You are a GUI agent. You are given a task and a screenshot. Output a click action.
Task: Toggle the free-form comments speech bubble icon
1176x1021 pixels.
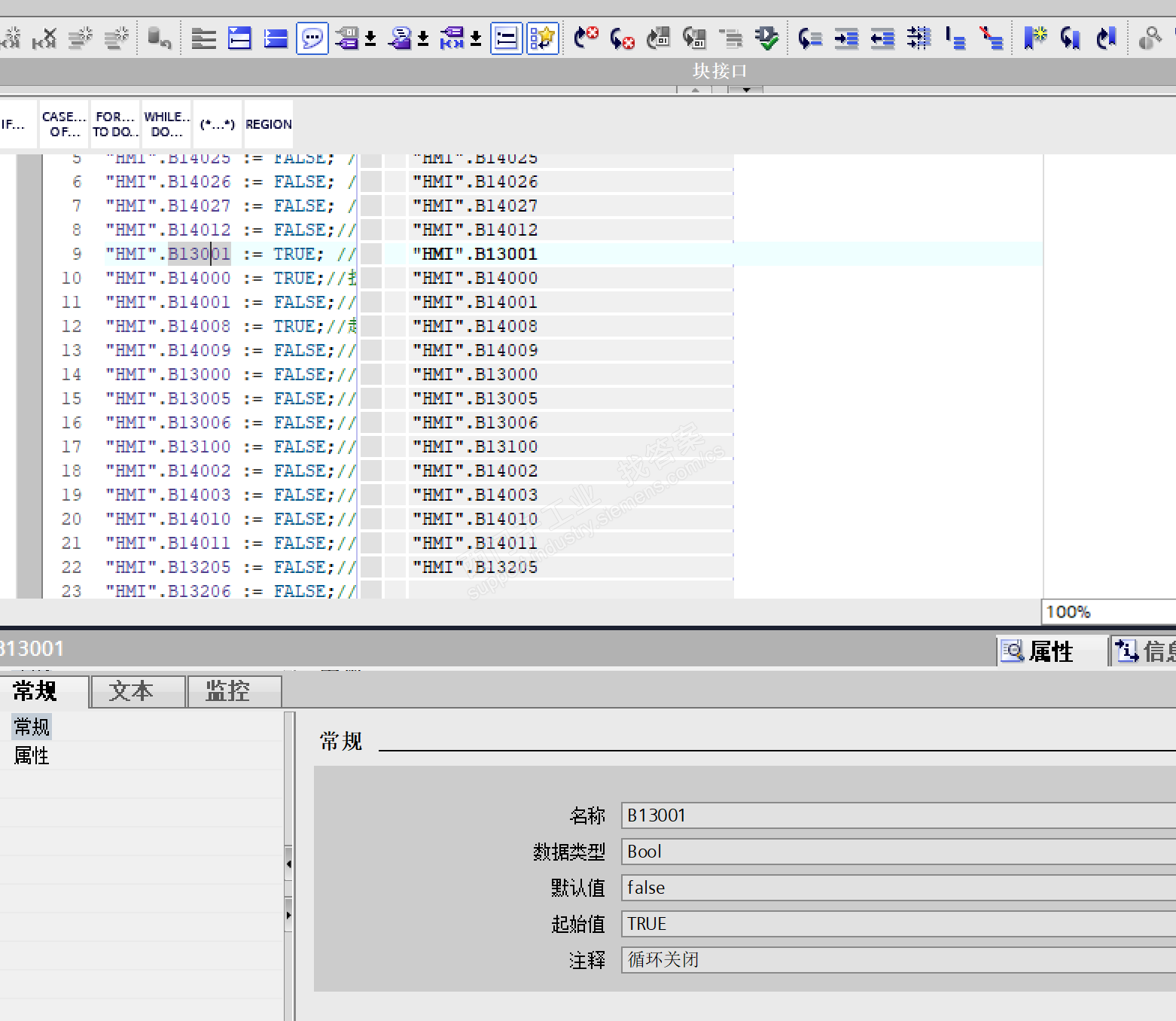(312, 38)
